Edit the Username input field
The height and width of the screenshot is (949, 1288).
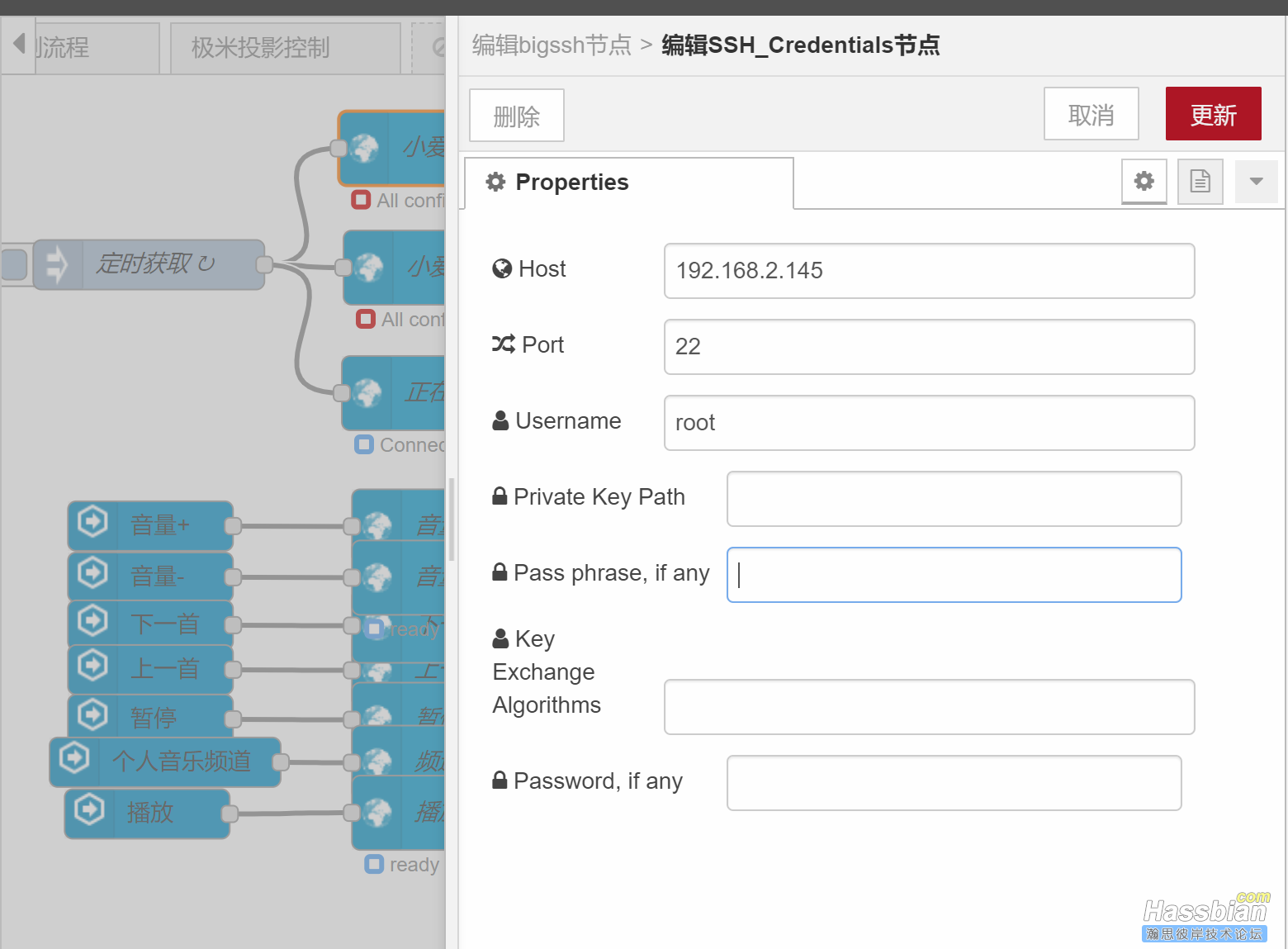(929, 423)
